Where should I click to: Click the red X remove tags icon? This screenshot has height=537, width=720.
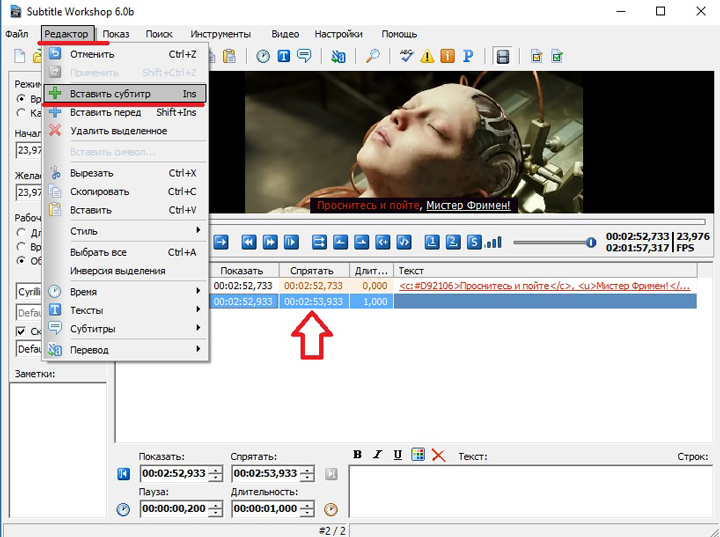click(437, 455)
